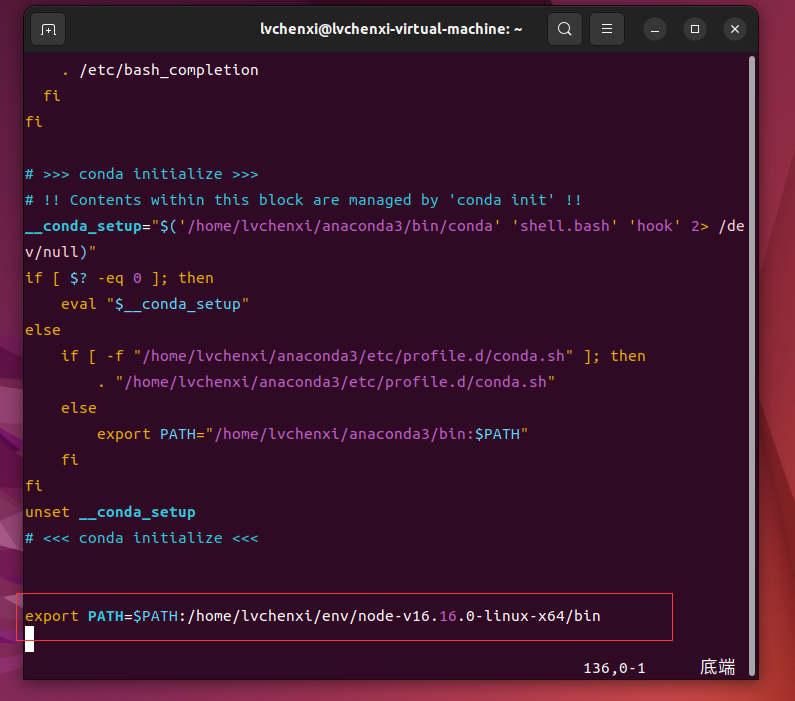Viewport: 795px width, 701px height.
Task: Click the '底端' status text
Action: pos(717,667)
